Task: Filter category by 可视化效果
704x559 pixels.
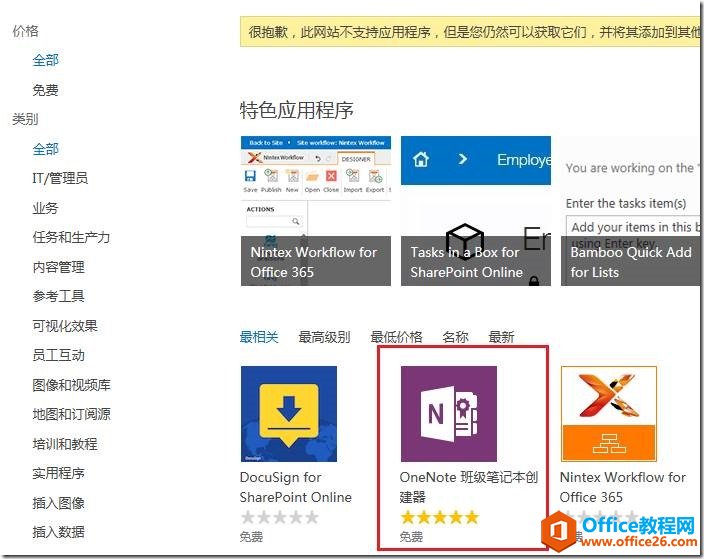Action: click(65, 326)
